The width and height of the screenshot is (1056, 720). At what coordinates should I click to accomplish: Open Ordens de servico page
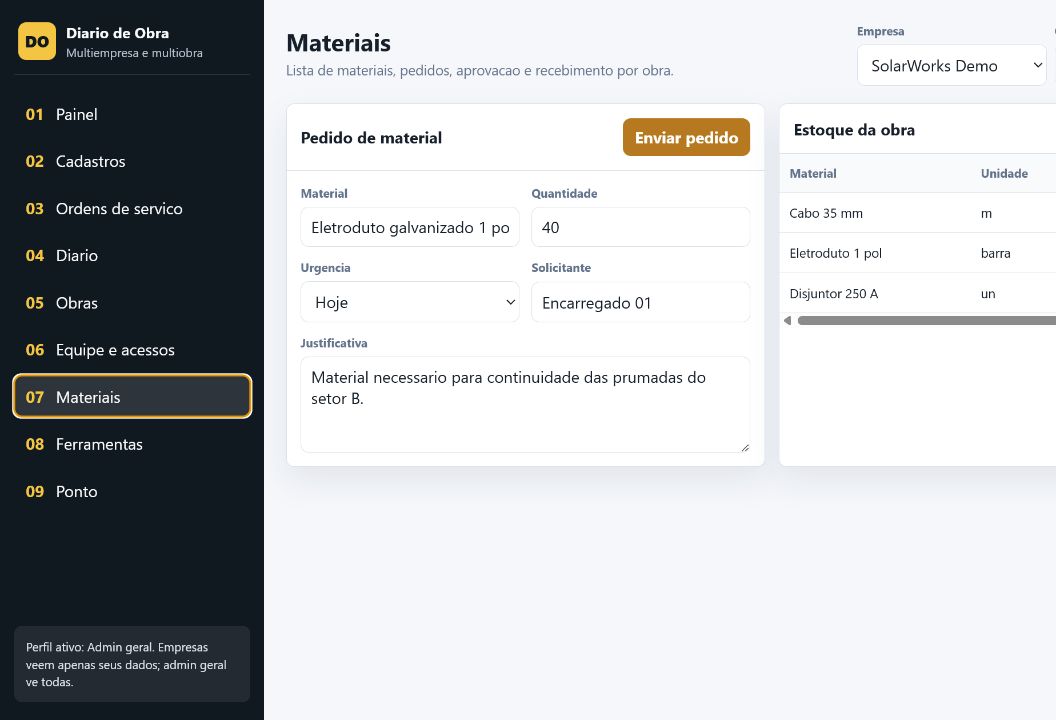(x=132, y=209)
